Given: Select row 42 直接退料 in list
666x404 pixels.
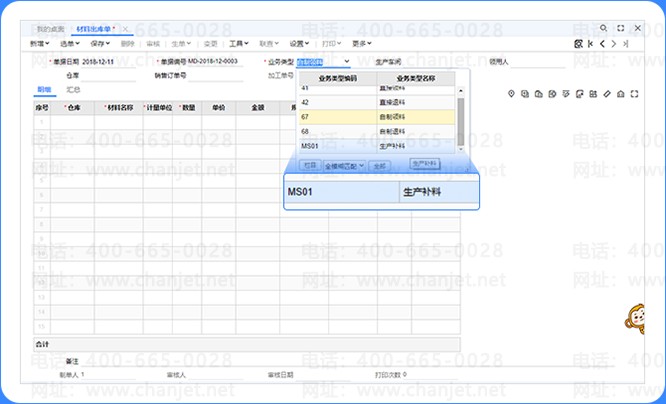Looking at the screenshot, I should [377, 102].
